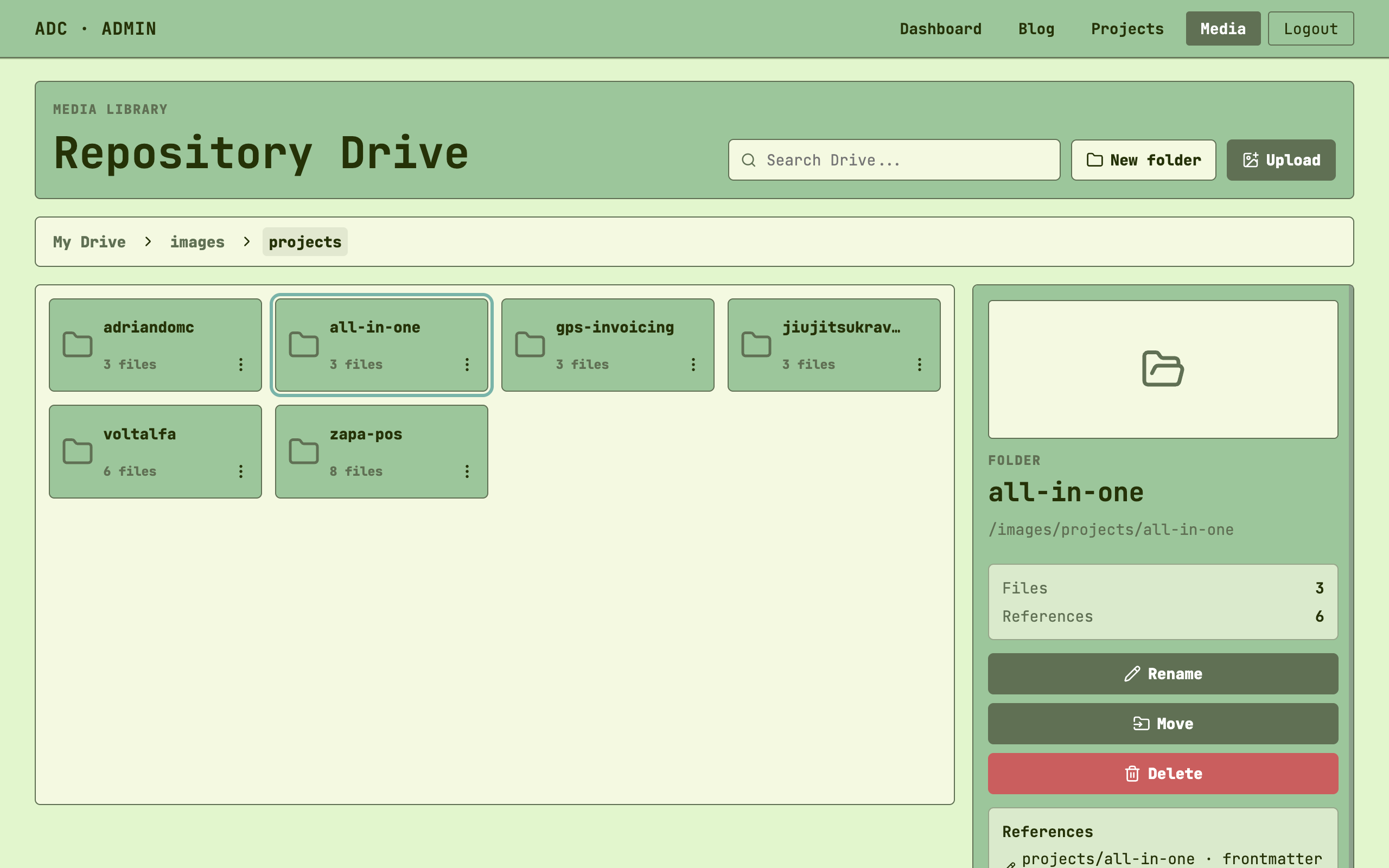Screen dimensions: 1389x868
Task: Delete the all-in-one folder
Action: [1163, 773]
